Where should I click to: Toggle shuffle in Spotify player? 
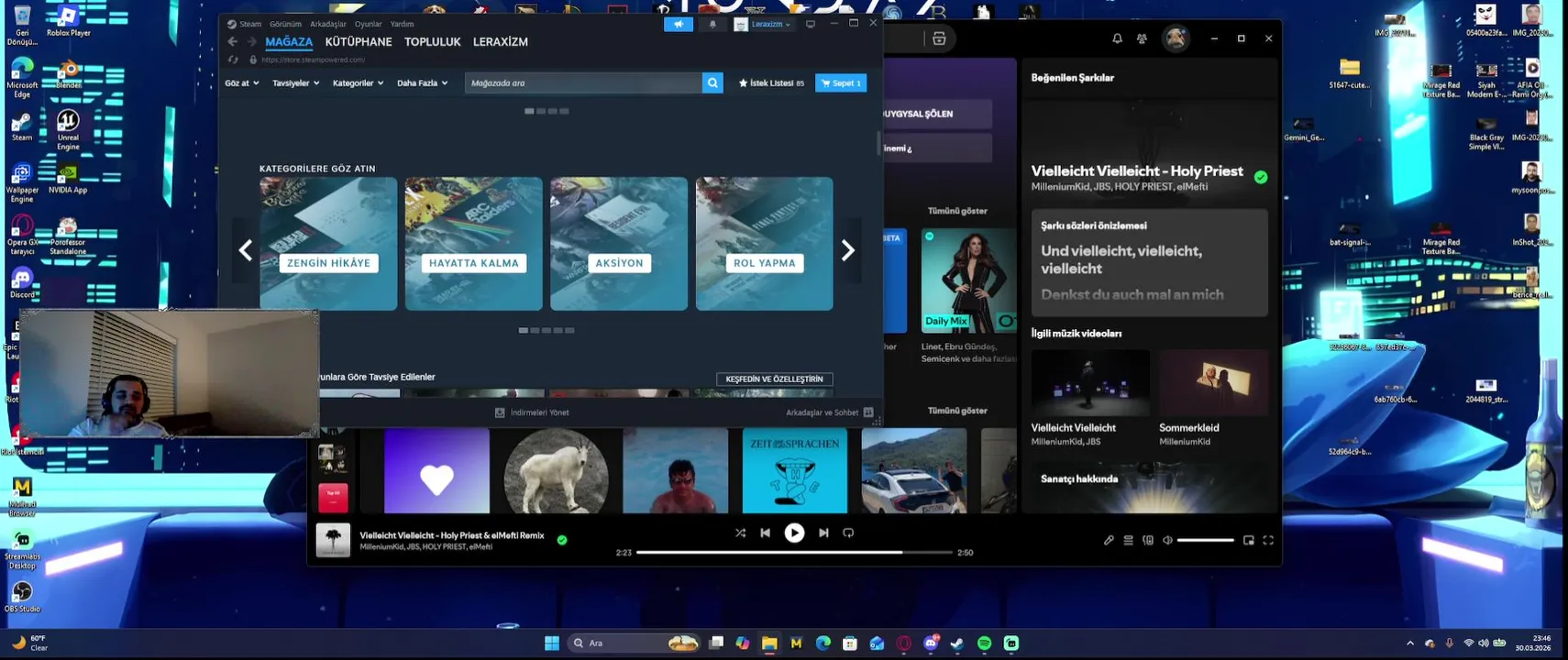click(x=740, y=533)
